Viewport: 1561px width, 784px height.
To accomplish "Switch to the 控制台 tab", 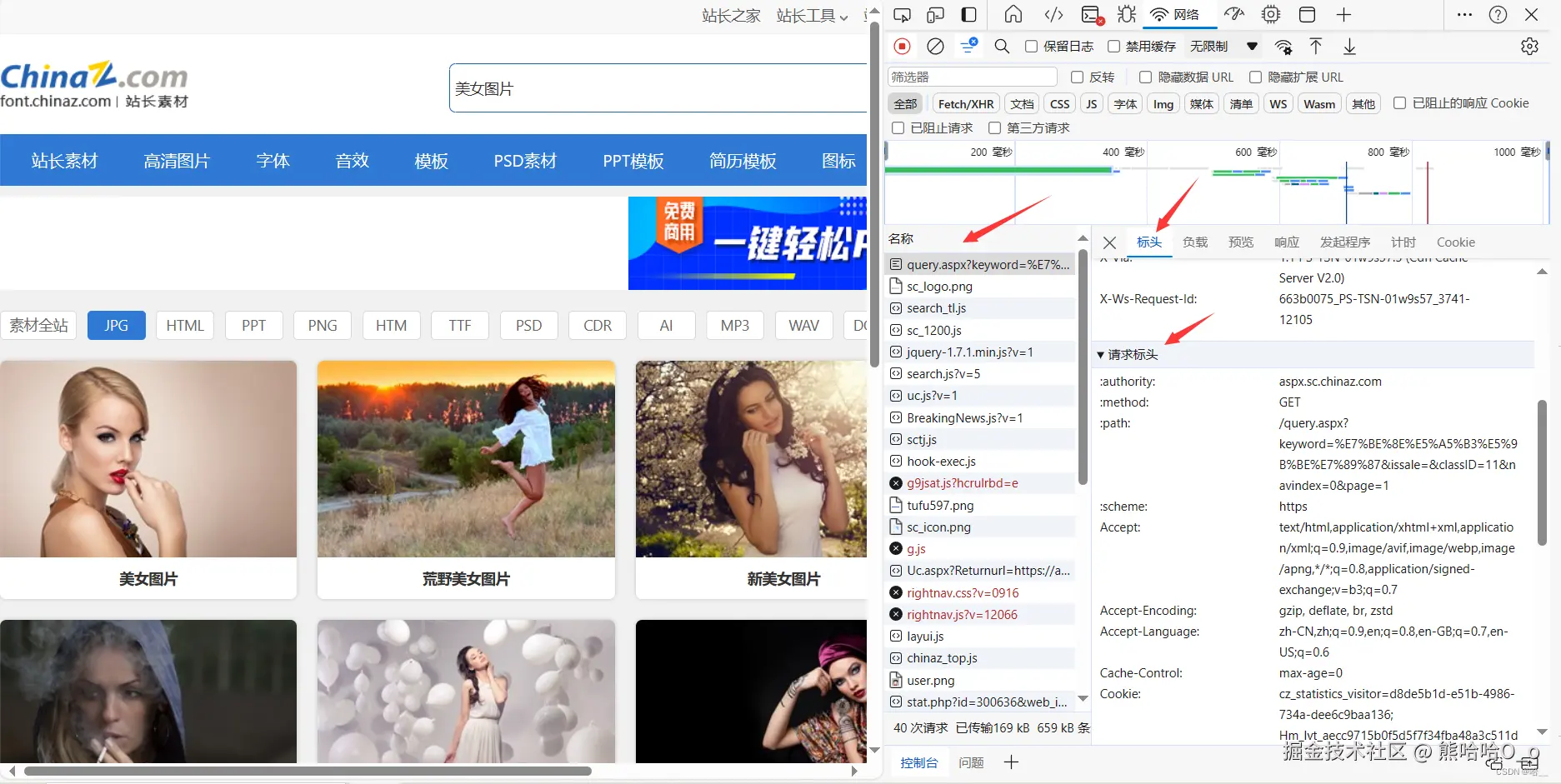I will tap(919, 762).
